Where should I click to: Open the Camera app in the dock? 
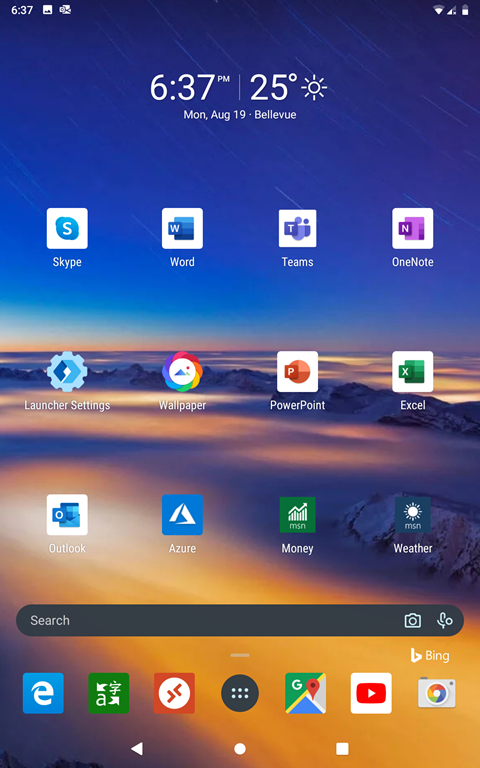click(437, 693)
